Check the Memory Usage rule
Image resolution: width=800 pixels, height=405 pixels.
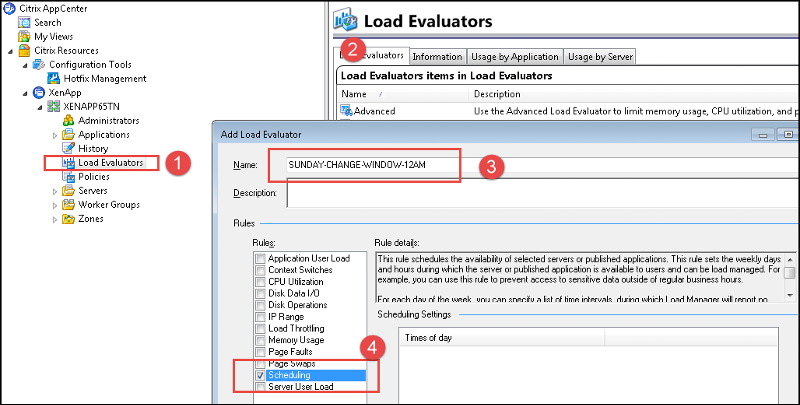pyautogui.click(x=260, y=340)
